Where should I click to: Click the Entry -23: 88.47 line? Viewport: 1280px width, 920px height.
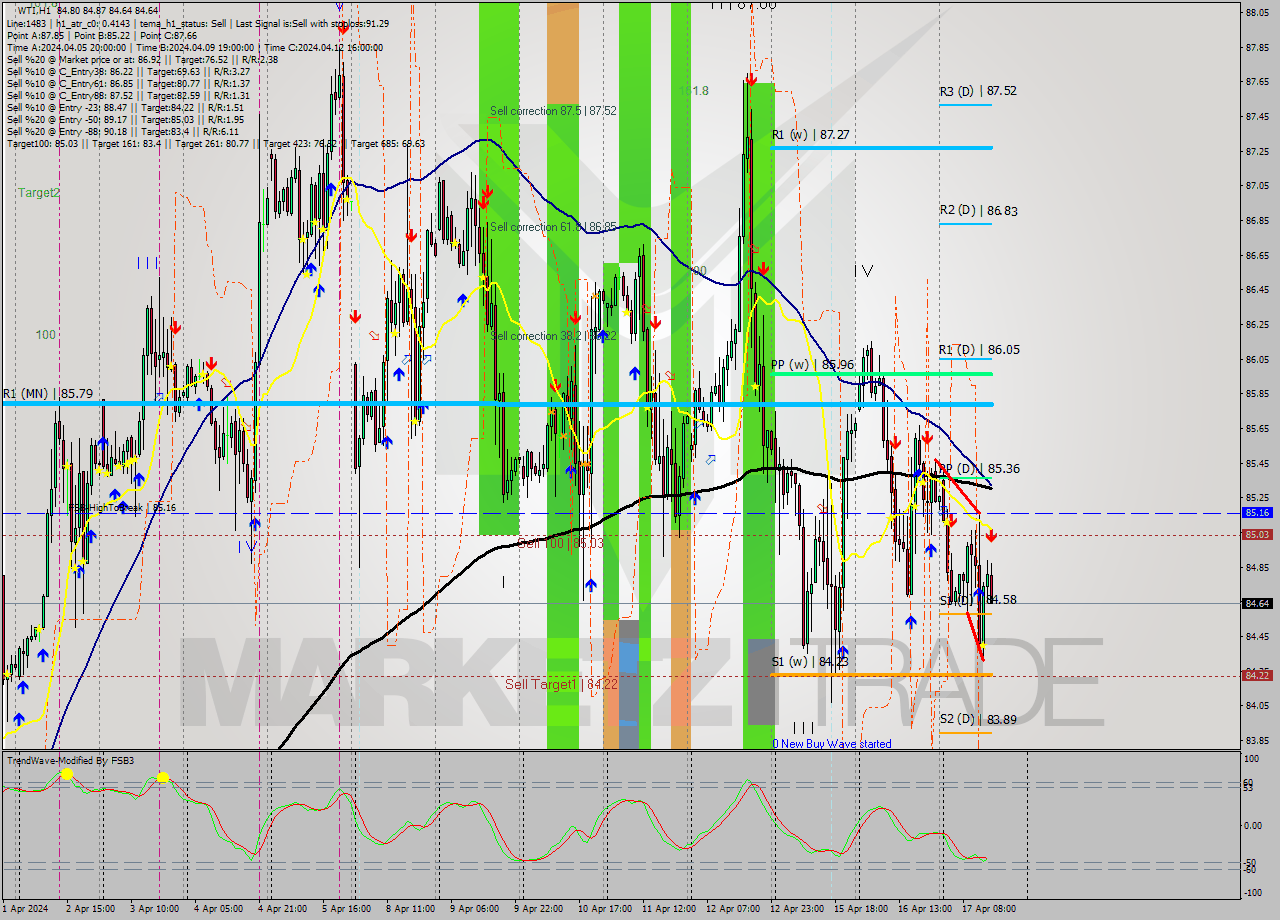pyautogui.click(x=125, y=107)
